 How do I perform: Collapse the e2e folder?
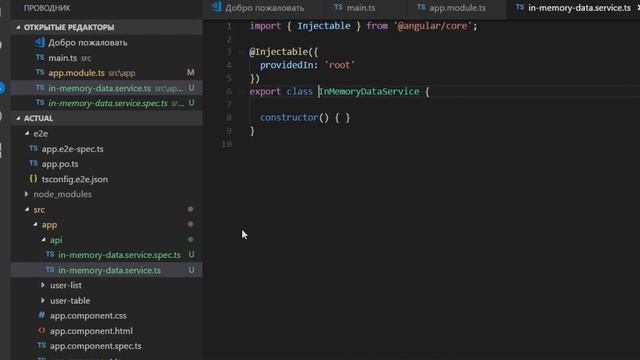pyautogui.click(x=27, y=133)
